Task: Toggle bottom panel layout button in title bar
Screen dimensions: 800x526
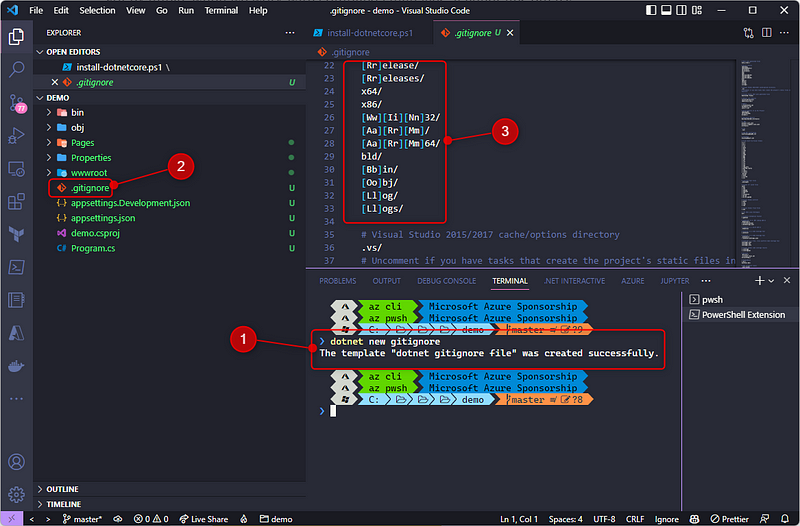Action: click(668, 10)
